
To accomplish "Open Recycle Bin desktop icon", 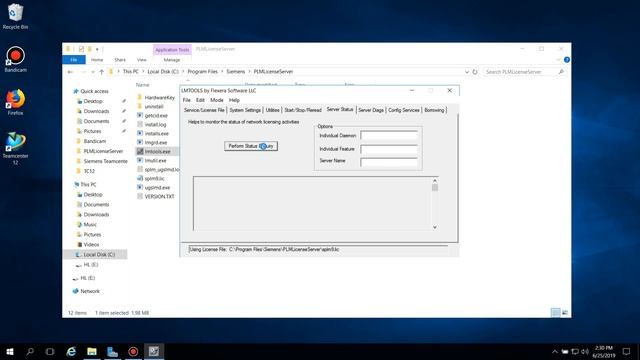I will point(16,16).
